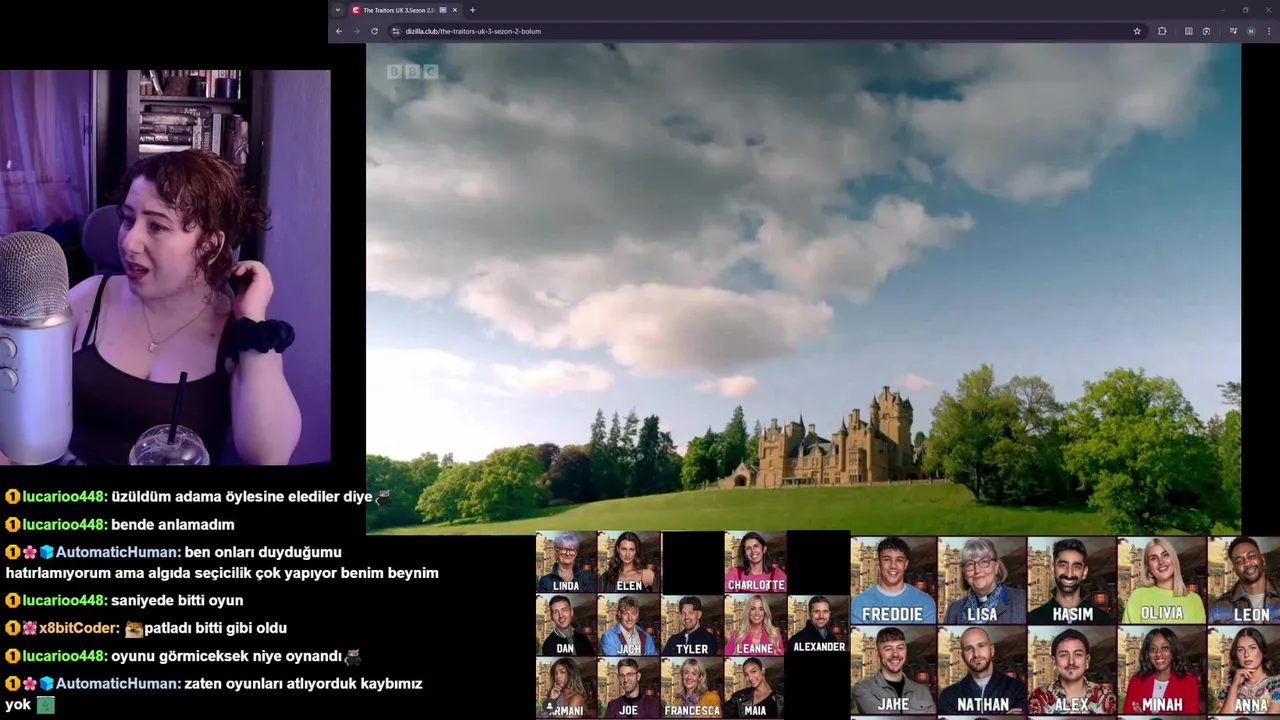Go forward in browser history
Screen dimensions: 1280x720
tap(356, 31)
